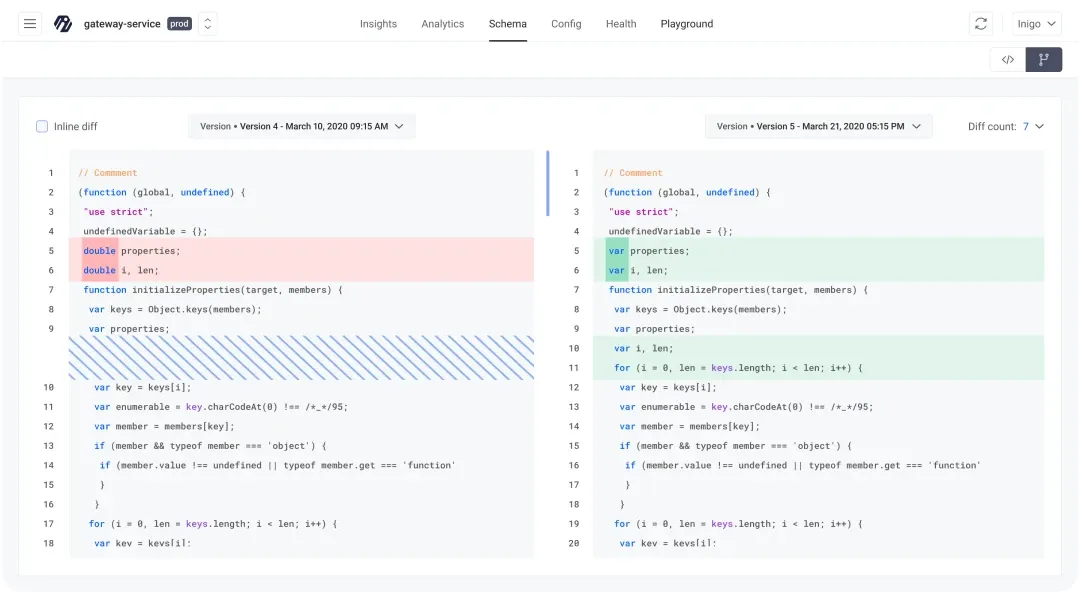
Task: Click 'var keys = Object.keys(members);' in left pane
Action: [175, 309]
